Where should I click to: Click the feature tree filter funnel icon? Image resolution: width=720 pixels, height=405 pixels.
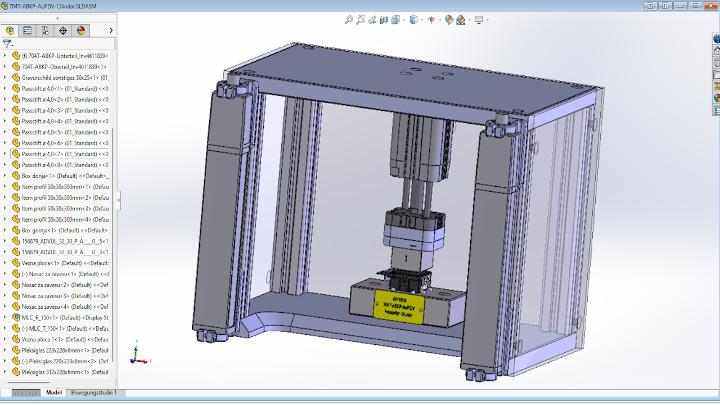pyautogui.click(x=9, y=44)
